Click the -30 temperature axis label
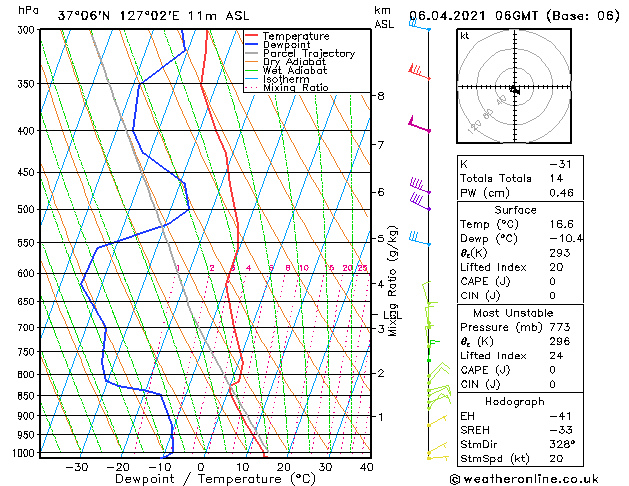This screenshot has height=486, width=629. pos(77,467)
